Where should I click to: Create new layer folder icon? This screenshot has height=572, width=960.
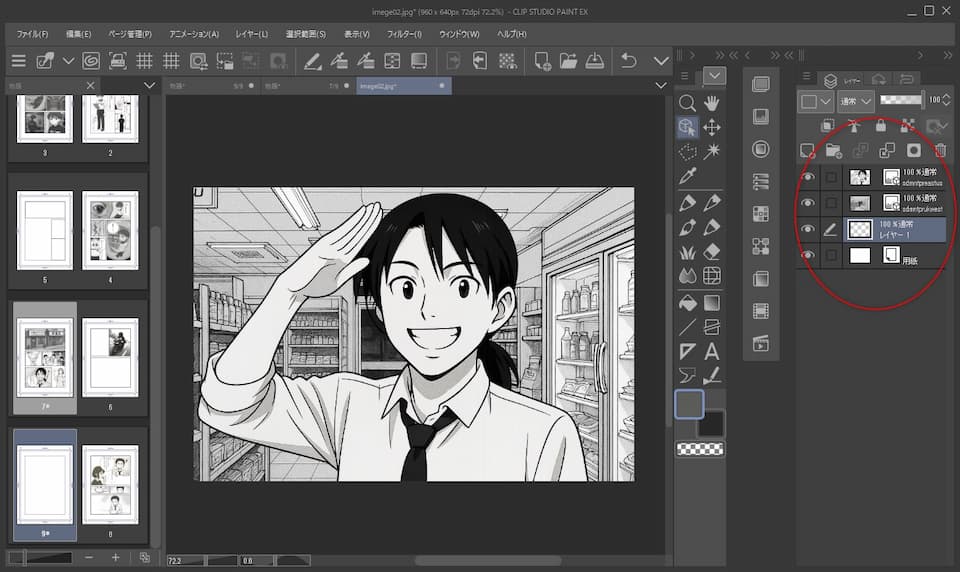click(x=833, y=150)
